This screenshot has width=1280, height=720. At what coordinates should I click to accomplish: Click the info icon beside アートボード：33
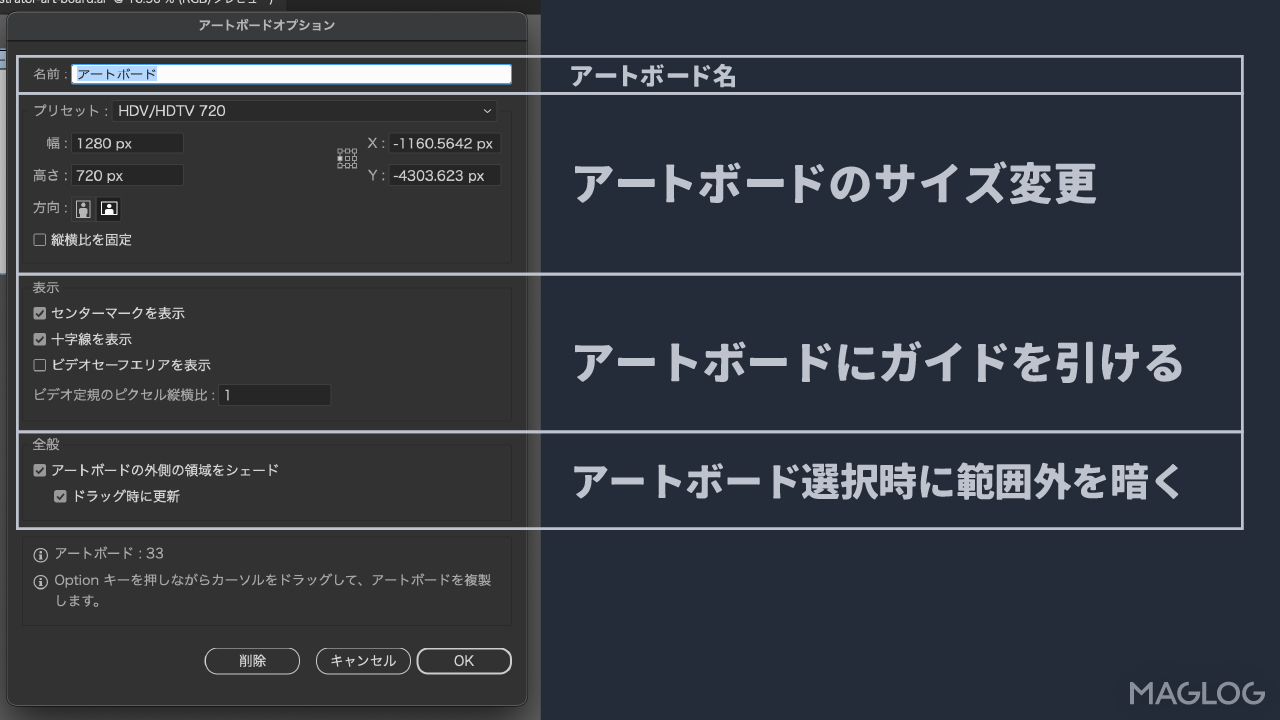(x=39, y=553)
